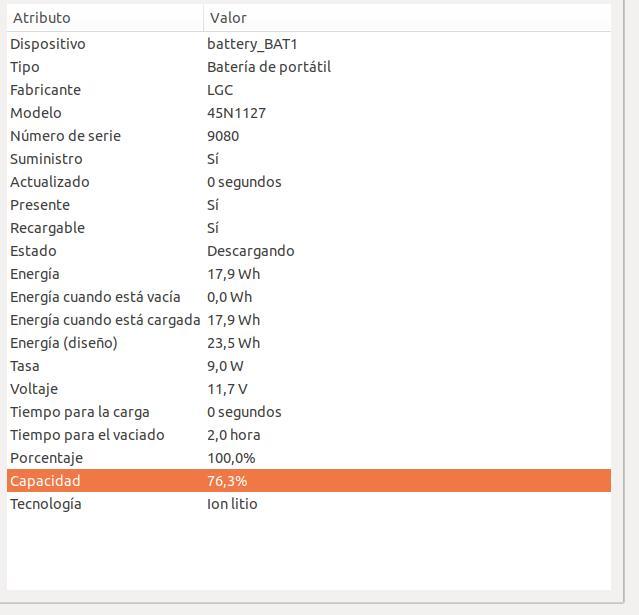Select the Energía (diseño) row
The height and width of the screenshot is (615, 639).
coord(308,343)
